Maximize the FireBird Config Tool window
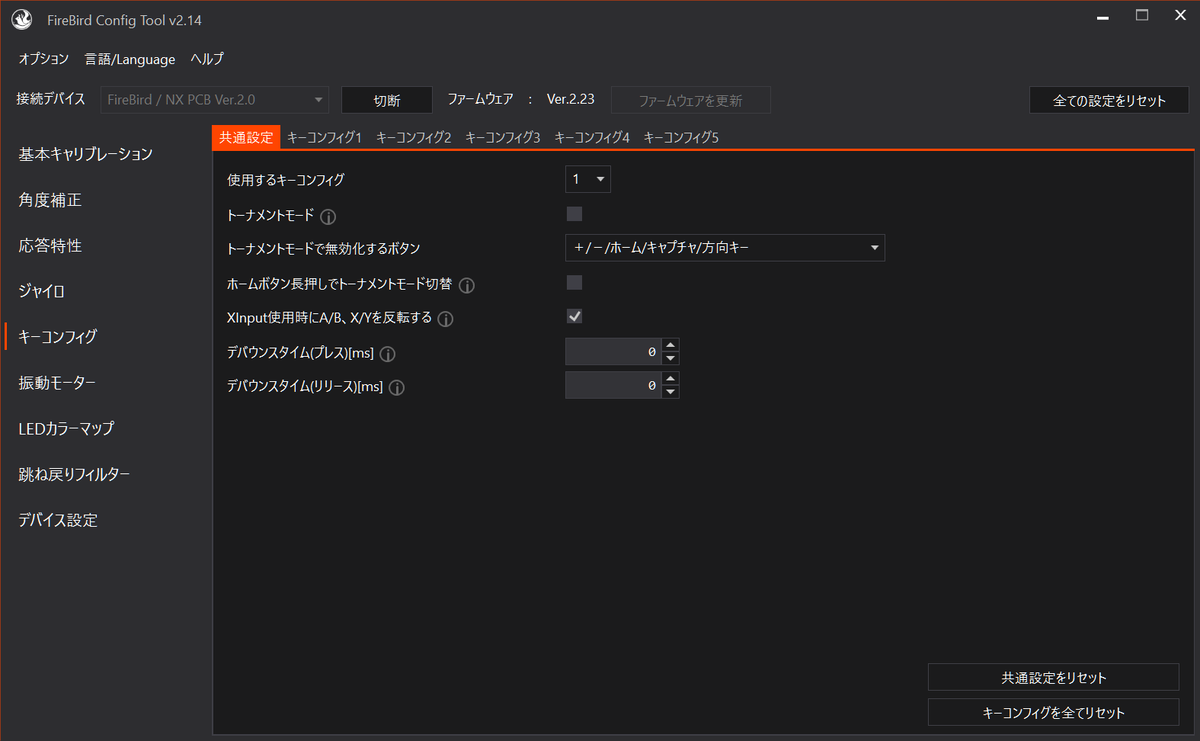This screenshot has height=741, width=1200. pyautogui.click(x=1141, y=15)
